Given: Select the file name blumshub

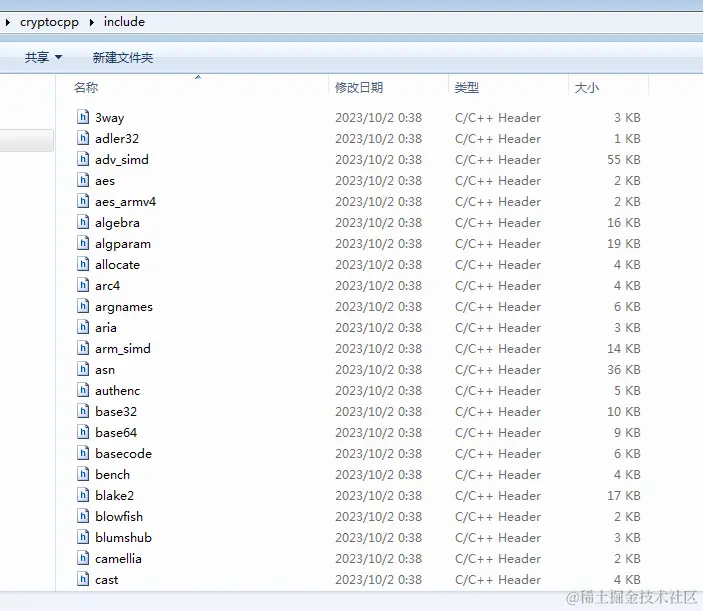Looking at the screenshot, I should coord(123,538).
